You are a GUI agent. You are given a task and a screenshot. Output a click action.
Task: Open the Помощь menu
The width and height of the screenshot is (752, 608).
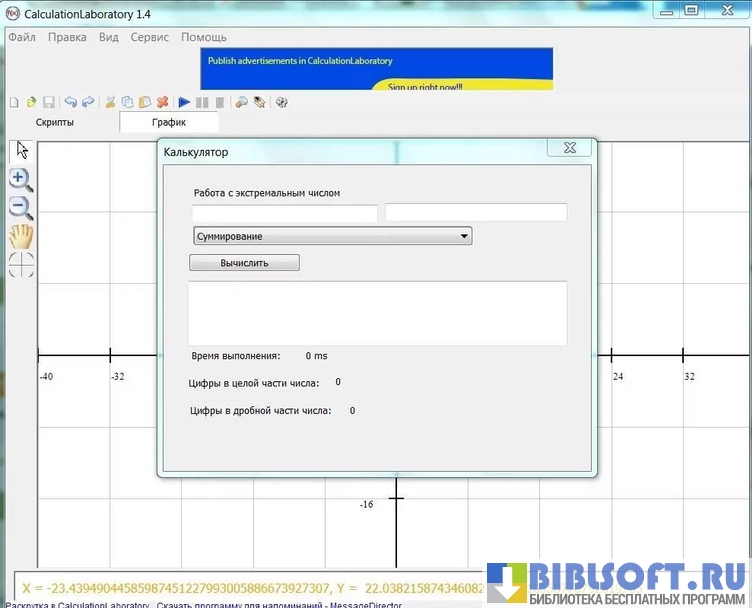[204, 37]
